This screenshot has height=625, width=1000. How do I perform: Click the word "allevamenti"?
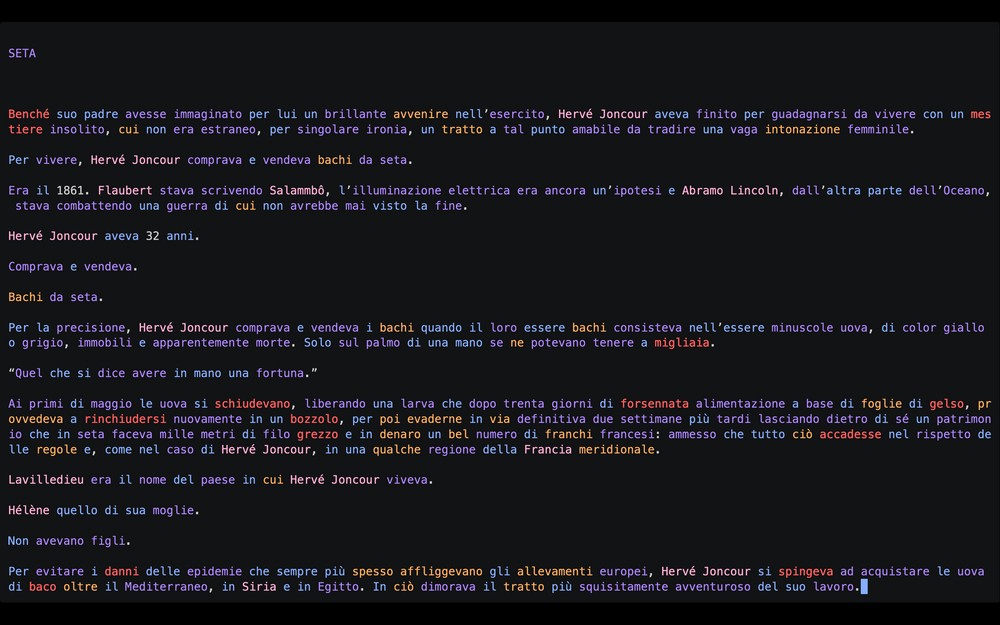coord(554,571)
